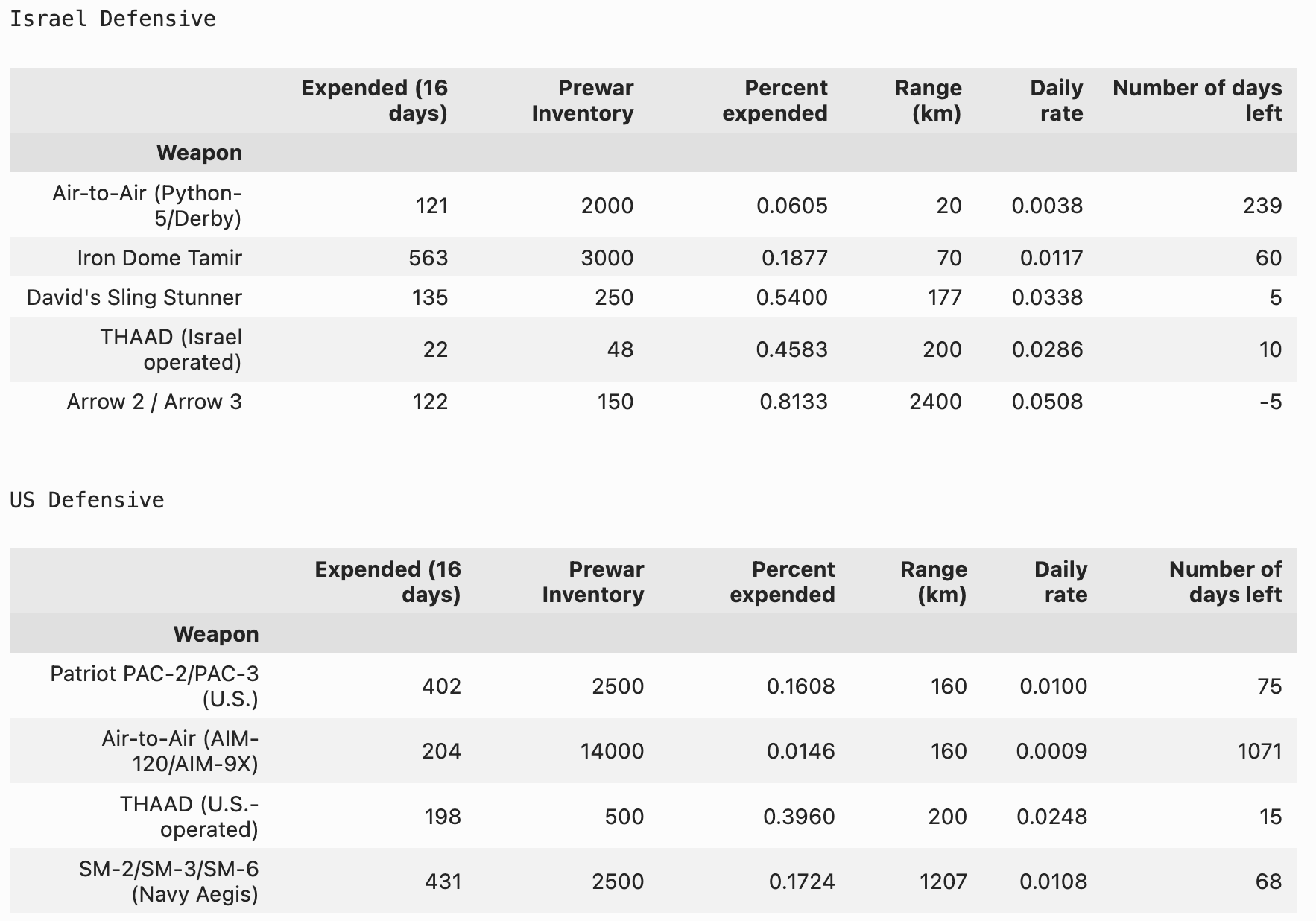The height and width of the screenshot is (921, 1316).
Task: Click the Air-to-Air (AIM-120/AIM-9X) row label
Action: (x=180, y=751)
